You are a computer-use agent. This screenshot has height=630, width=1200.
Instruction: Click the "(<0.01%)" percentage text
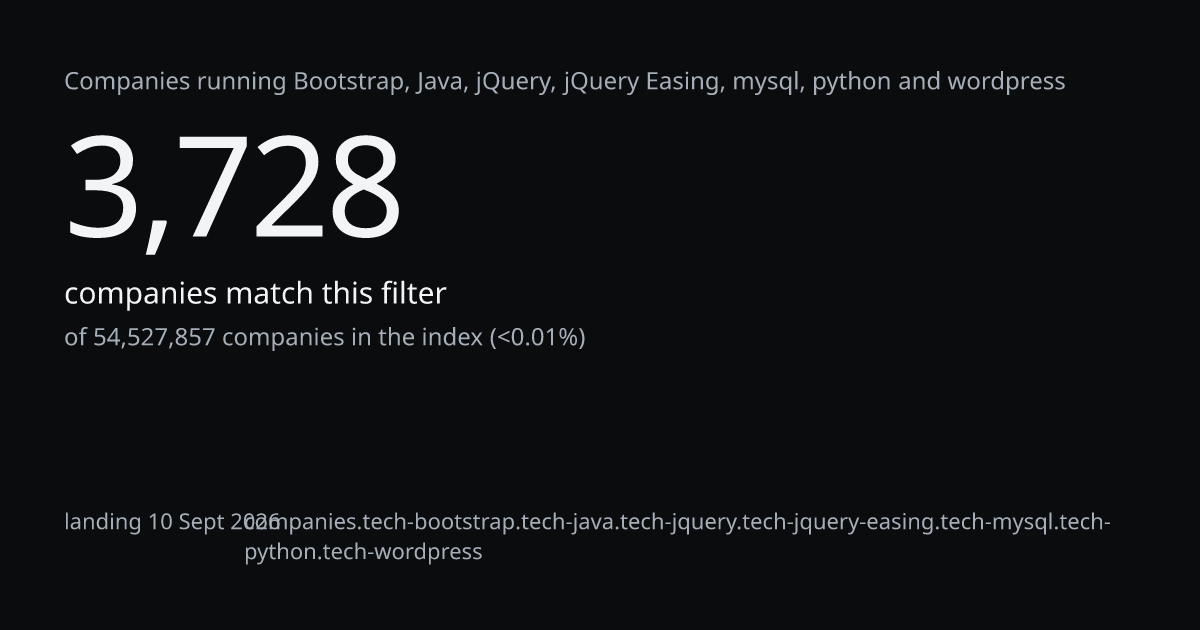click(537, 337)
